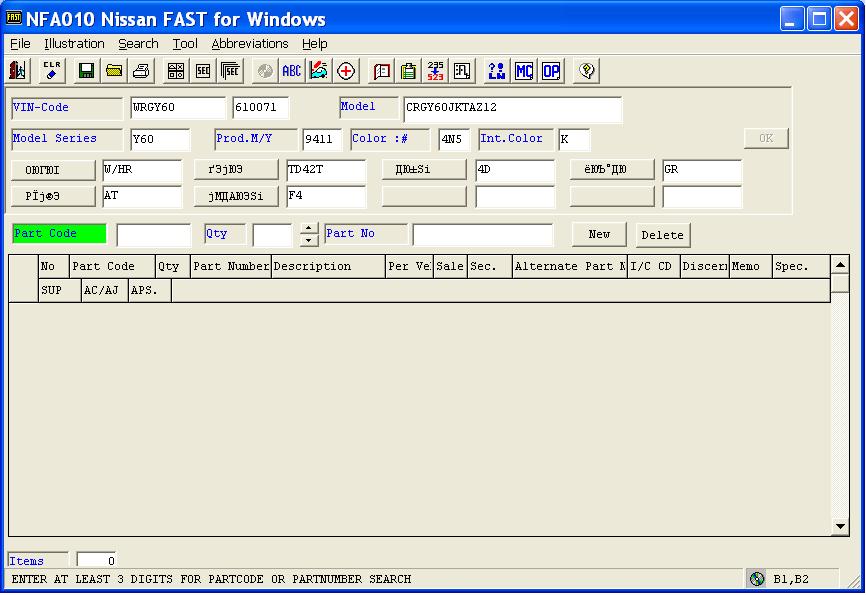Click the Alternate Part column header
The width and height of the screenshot is (866, 595).
click(570, 266)
